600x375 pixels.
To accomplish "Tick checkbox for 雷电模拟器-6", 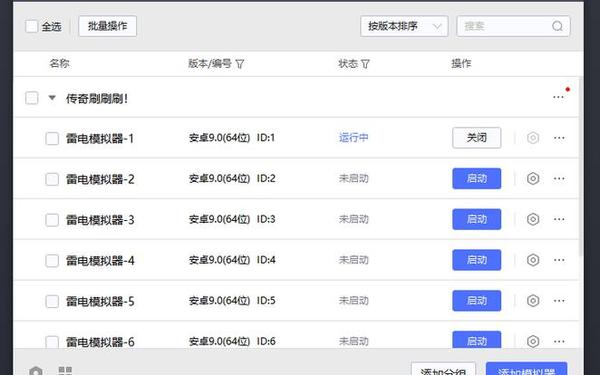I will point(52,342).
